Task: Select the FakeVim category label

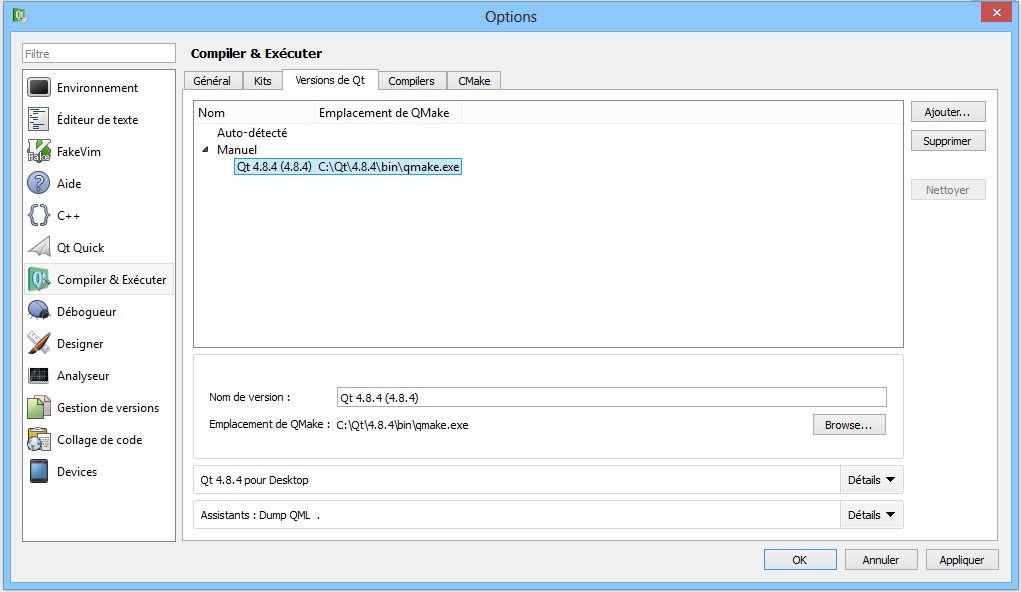Action: (x=79, y=152)
